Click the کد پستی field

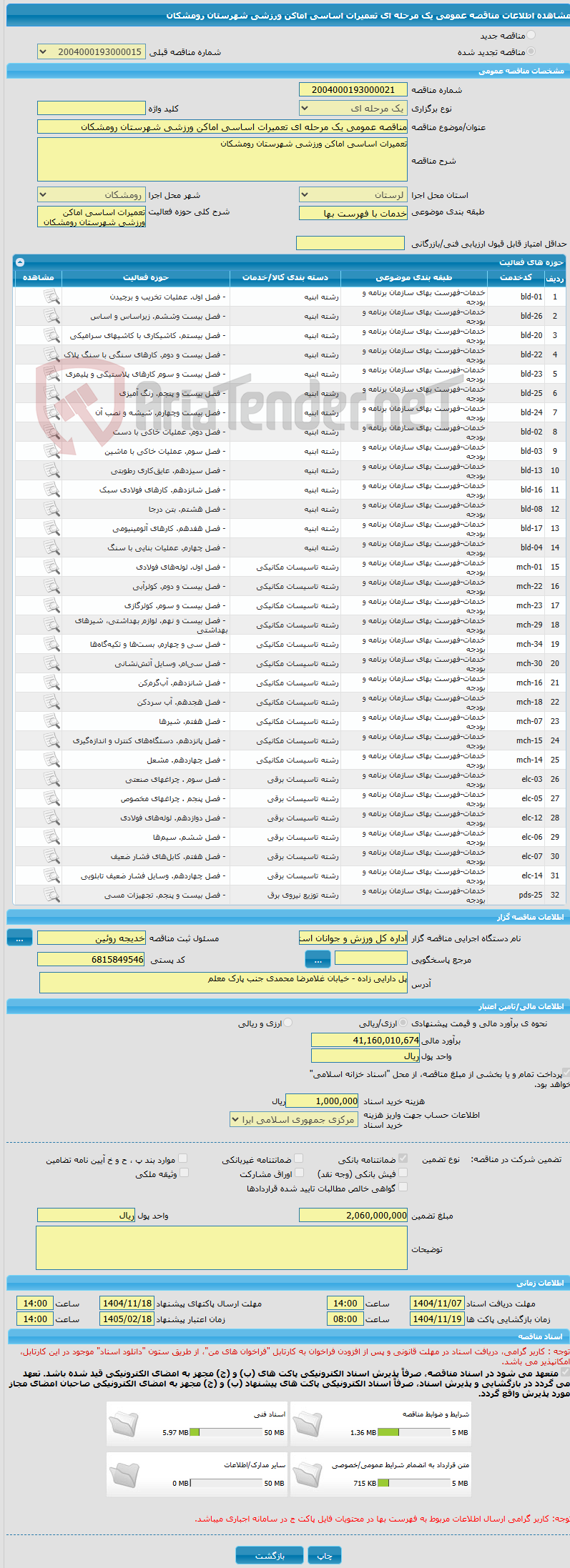pos(92,959)
